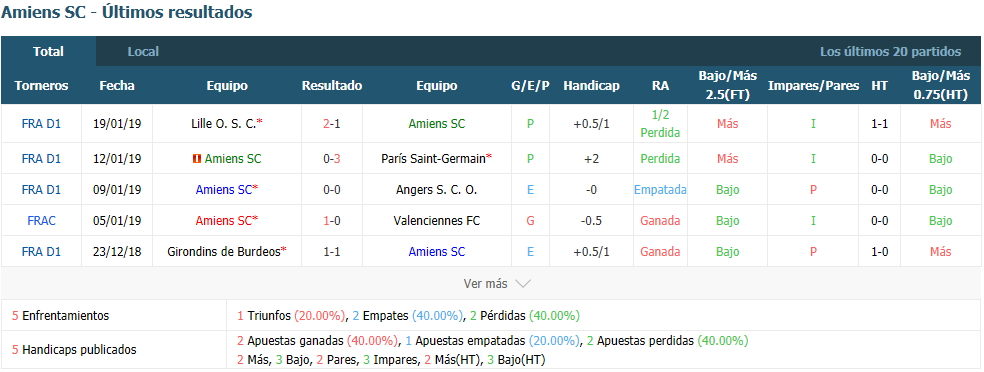The width and height of the screenshot is (984, 372).
Task: Click Los últimos 20 partidos label
Action: click(x=890, y=51)
